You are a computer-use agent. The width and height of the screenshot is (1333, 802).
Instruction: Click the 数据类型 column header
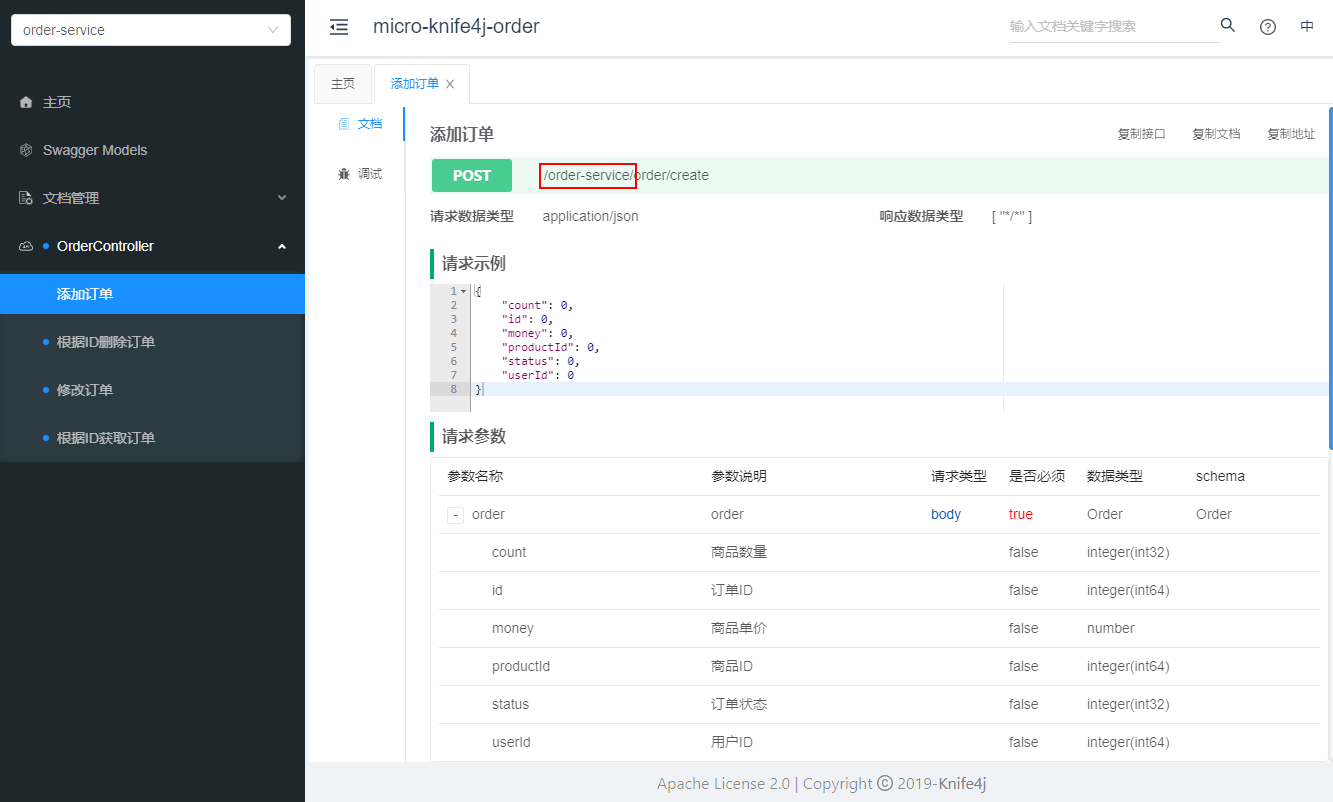click(x=1115, y=476)
